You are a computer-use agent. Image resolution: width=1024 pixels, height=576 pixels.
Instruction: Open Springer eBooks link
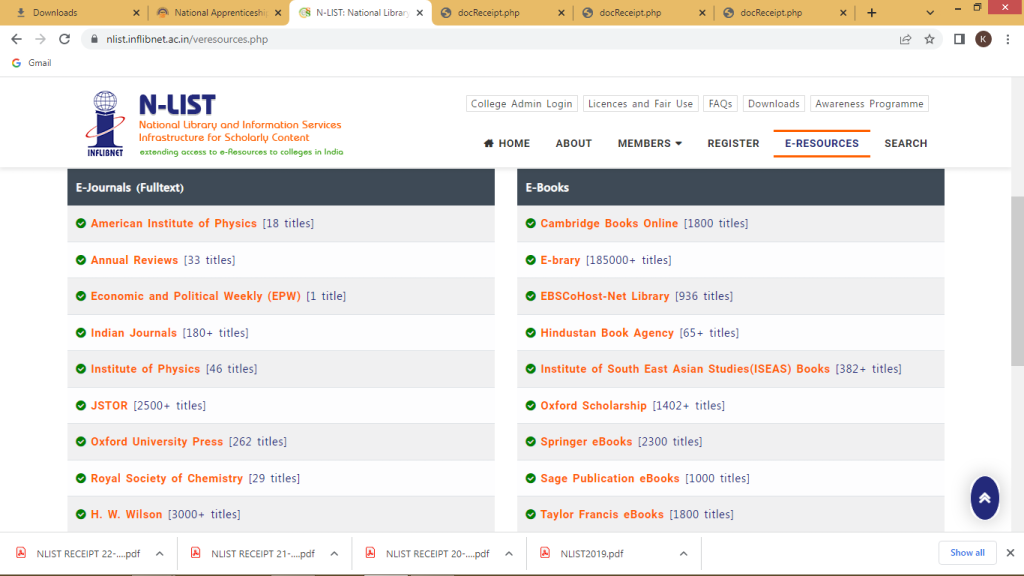586,441
